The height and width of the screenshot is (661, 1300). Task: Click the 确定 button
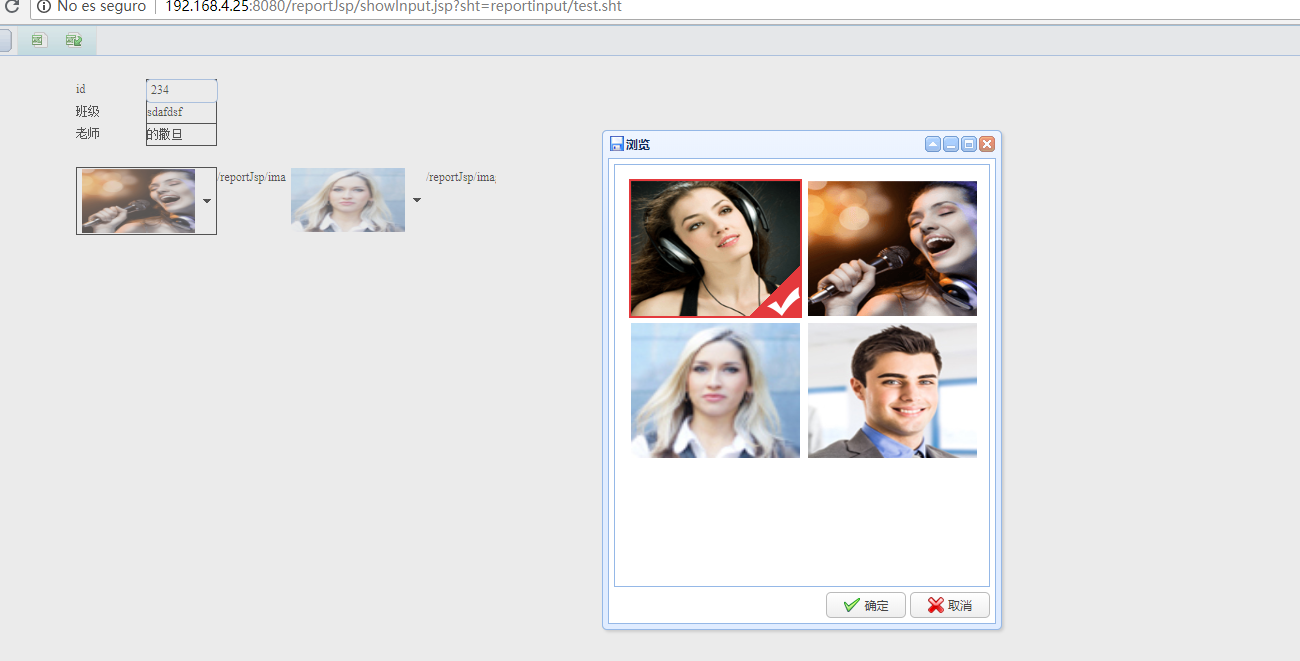point(866,605)
